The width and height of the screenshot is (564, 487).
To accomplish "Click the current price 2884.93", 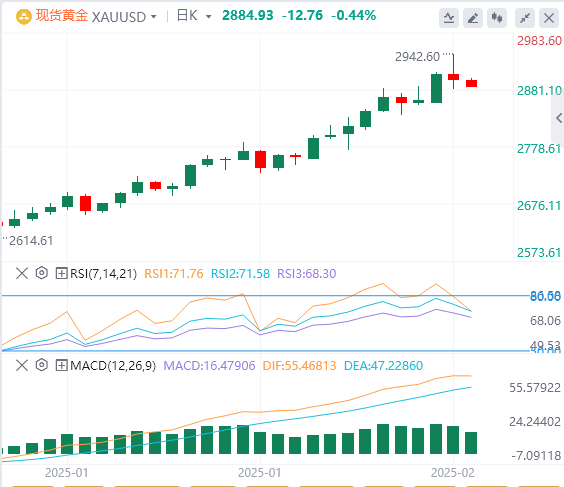I will point(247,15).
